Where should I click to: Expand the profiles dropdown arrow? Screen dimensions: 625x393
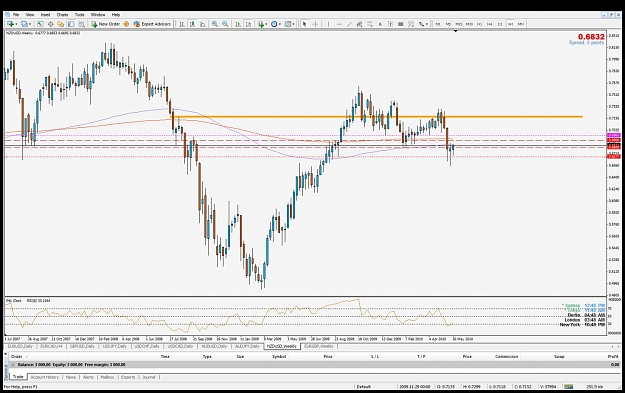pos(30,24)
